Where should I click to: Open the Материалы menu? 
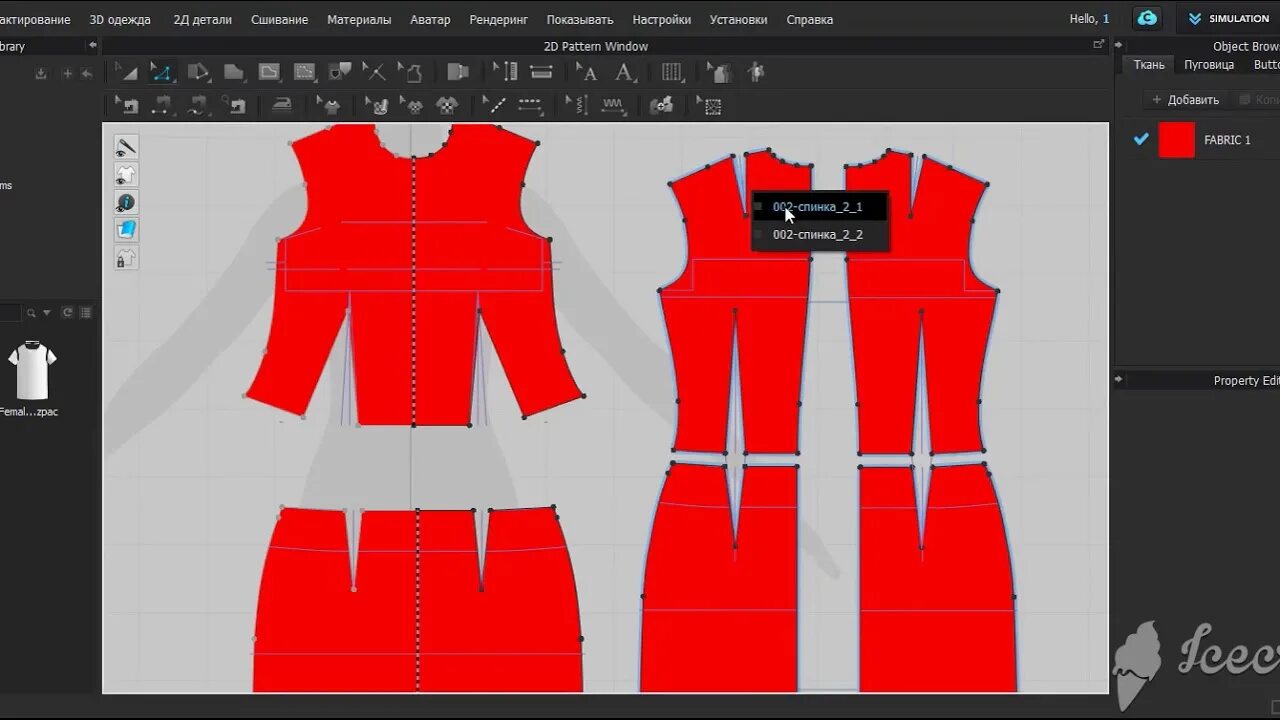click(359, 19)
